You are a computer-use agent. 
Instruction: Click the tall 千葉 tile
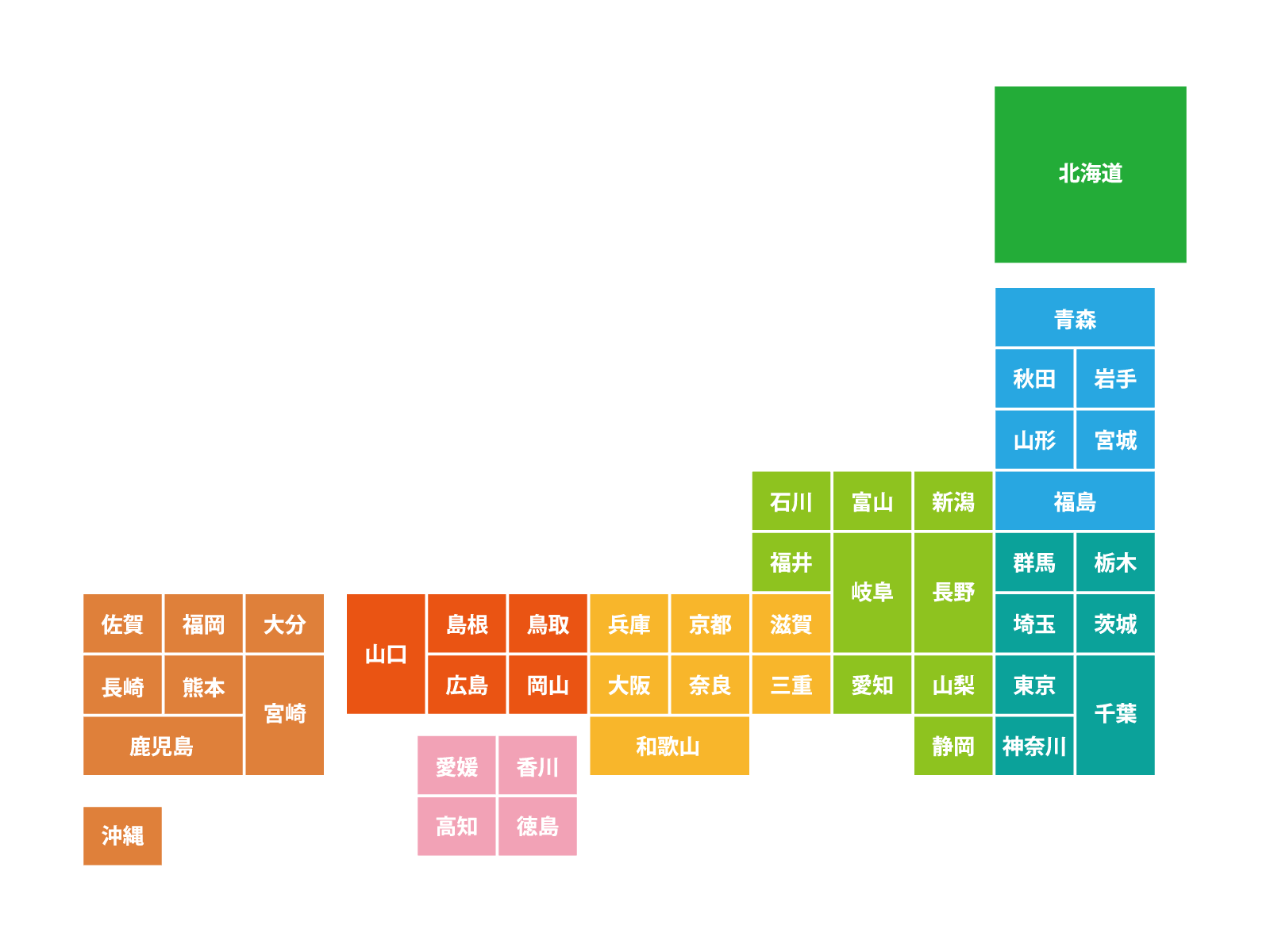tap(1115, 715)
